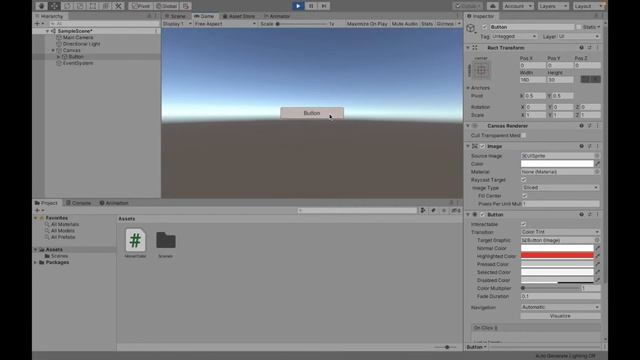Switch to the Console tab

coord(79,203)
